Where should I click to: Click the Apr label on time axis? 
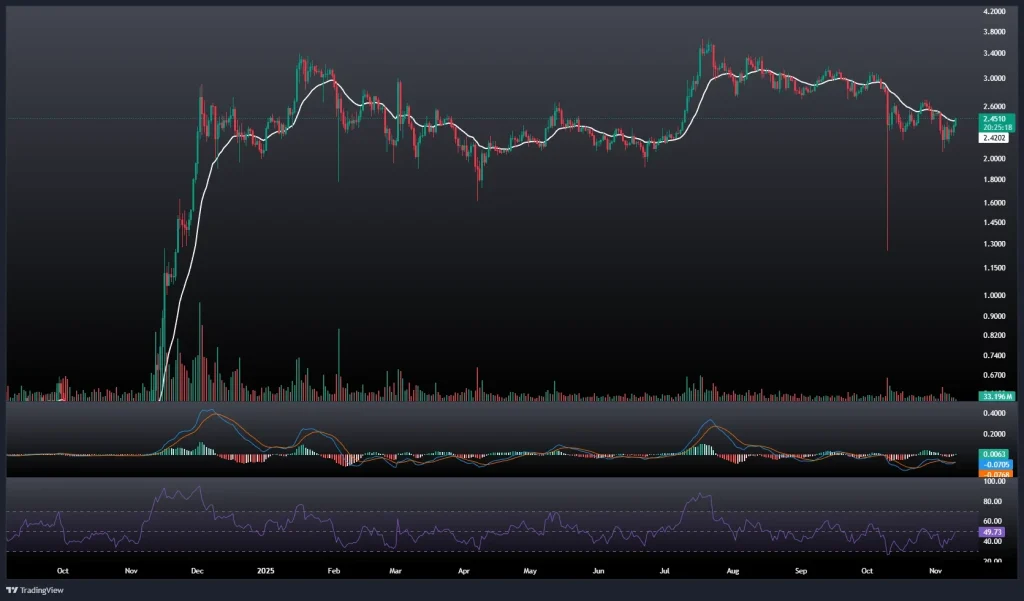tap(463, 571)
